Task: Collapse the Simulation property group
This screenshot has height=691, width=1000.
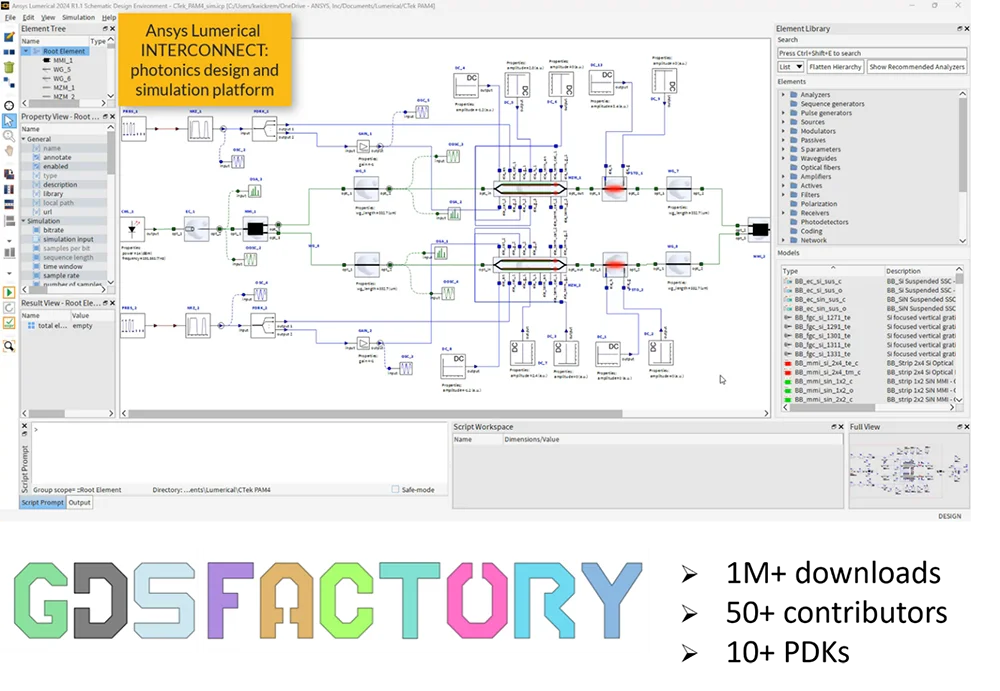Action: 24,221
